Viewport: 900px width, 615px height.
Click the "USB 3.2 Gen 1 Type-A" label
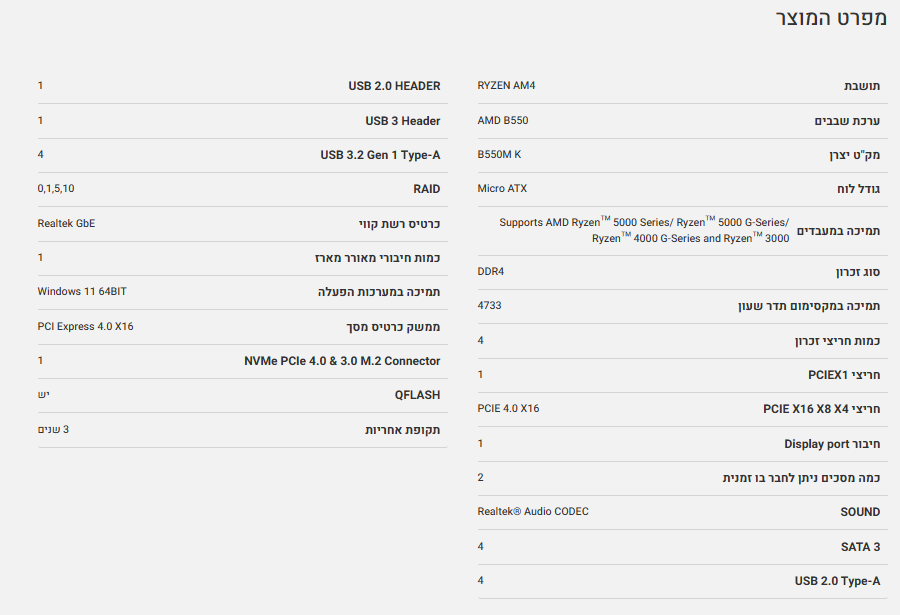point(380,155)
